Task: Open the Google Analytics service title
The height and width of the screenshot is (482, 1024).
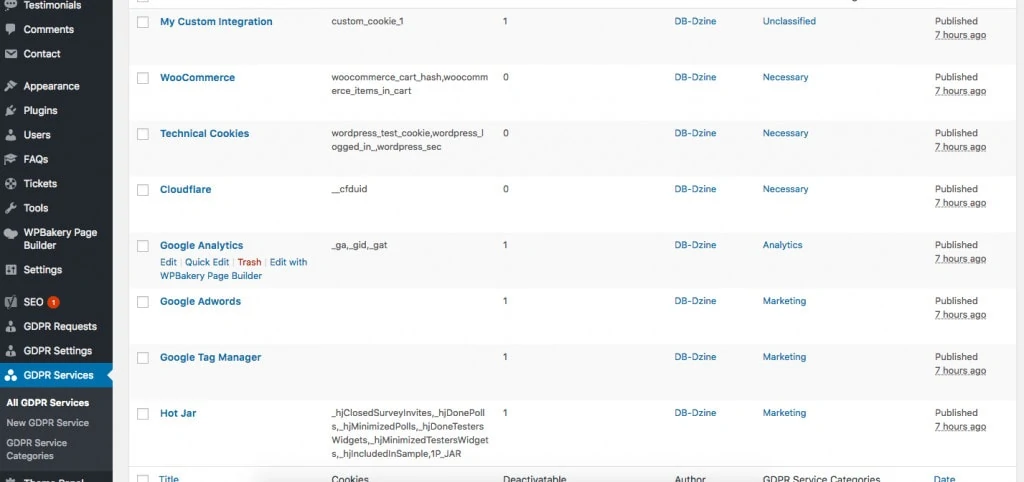Action: (201, 246)
